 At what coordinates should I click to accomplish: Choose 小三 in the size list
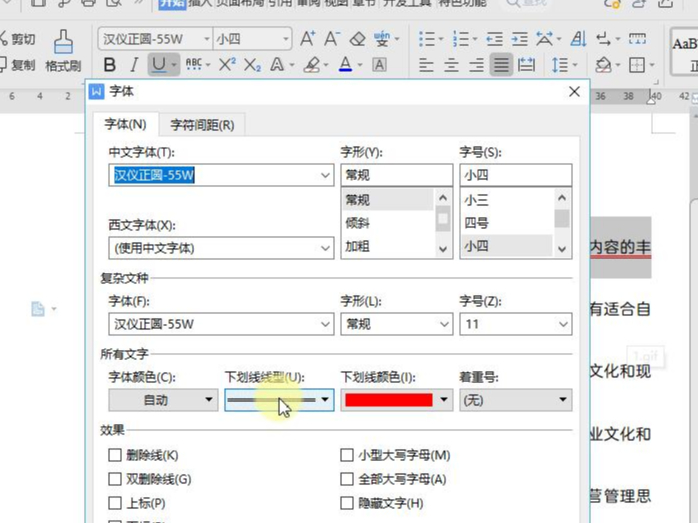[x=476, y=200]
